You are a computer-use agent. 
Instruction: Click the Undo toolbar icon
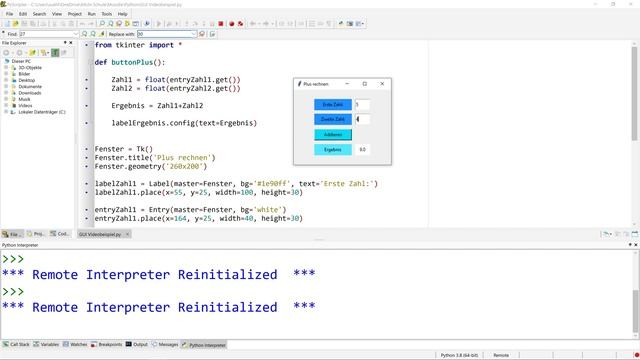(x=82, y=24)
